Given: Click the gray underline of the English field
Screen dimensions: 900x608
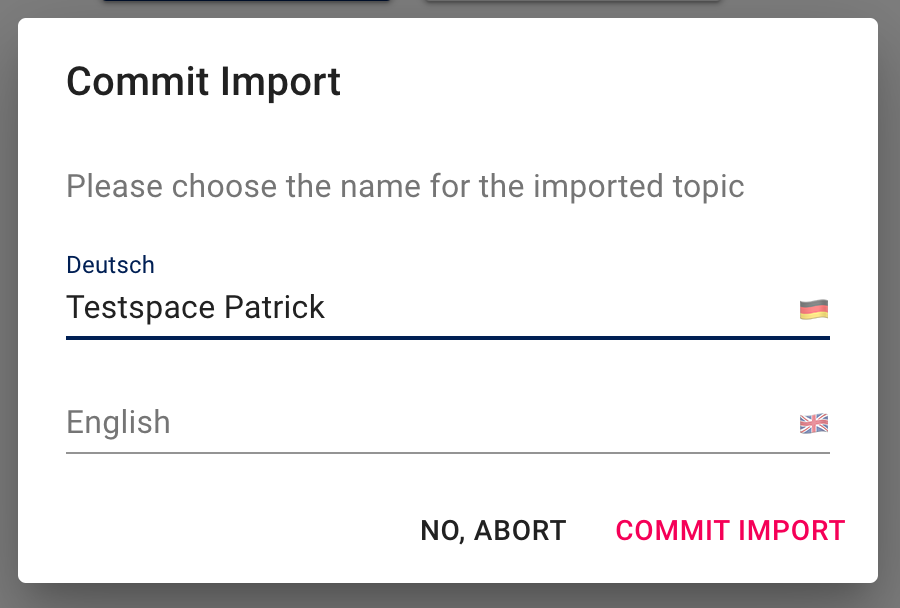Looking at the screenshot, I should point(448,453).
